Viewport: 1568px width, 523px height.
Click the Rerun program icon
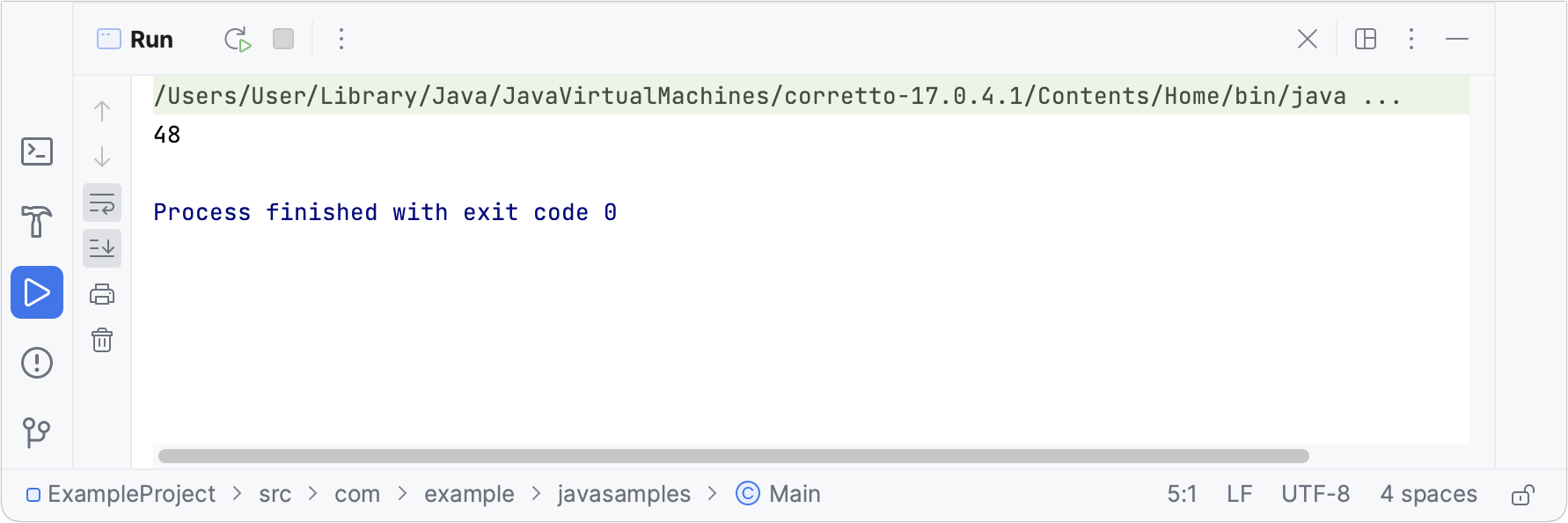[238, 40]
